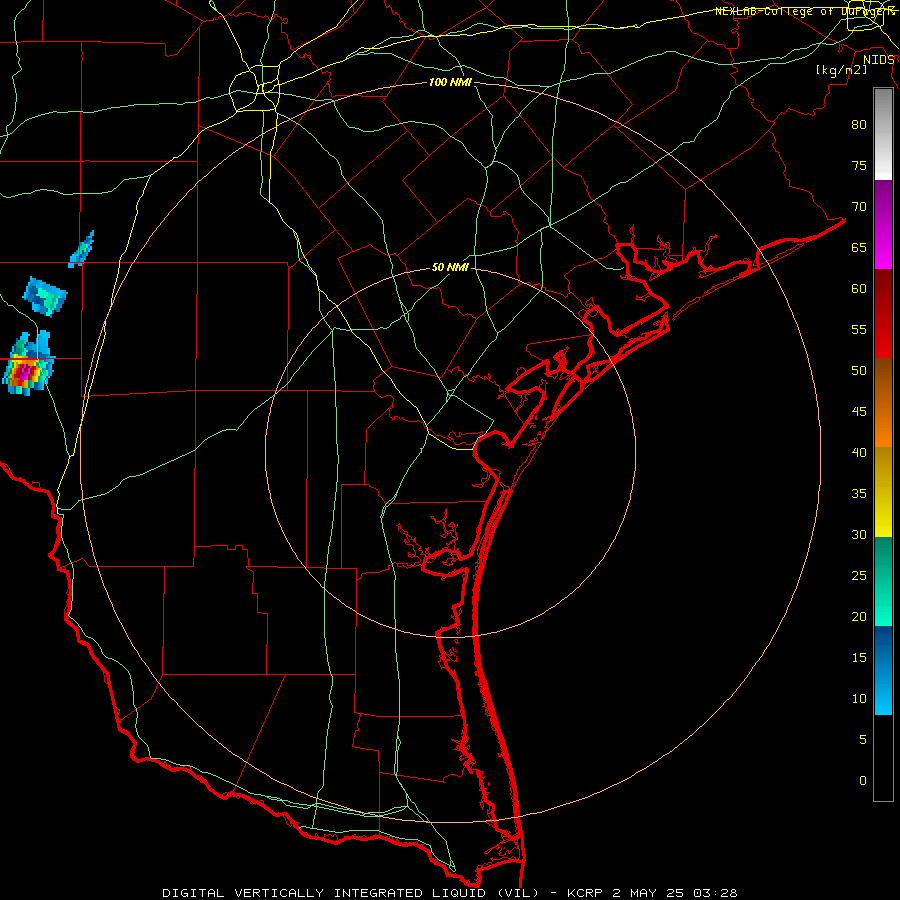Click the 25 value on the scale
The height and width of the screenshot is (900, 900).
click(x=859, y=576)
